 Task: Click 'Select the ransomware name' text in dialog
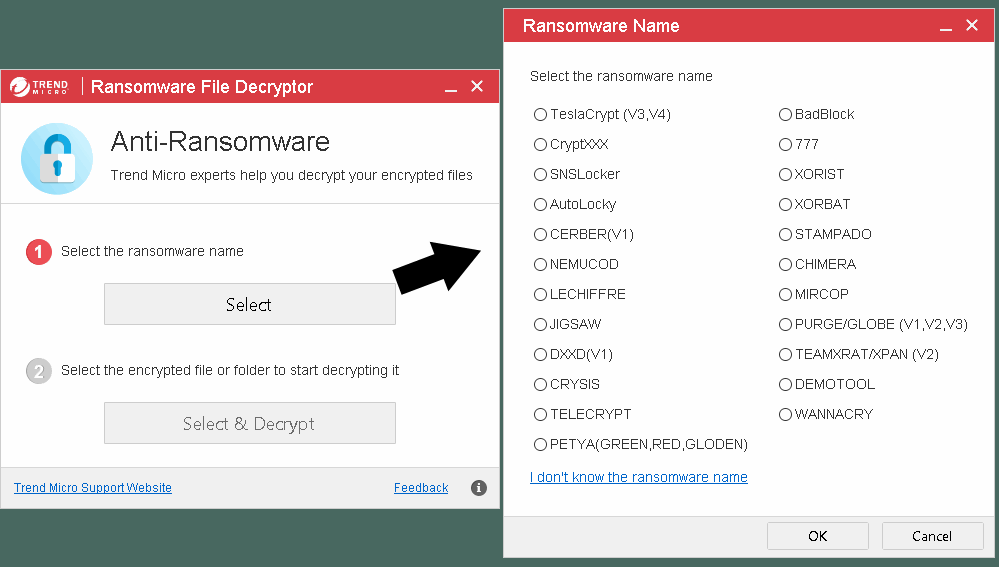621,76
